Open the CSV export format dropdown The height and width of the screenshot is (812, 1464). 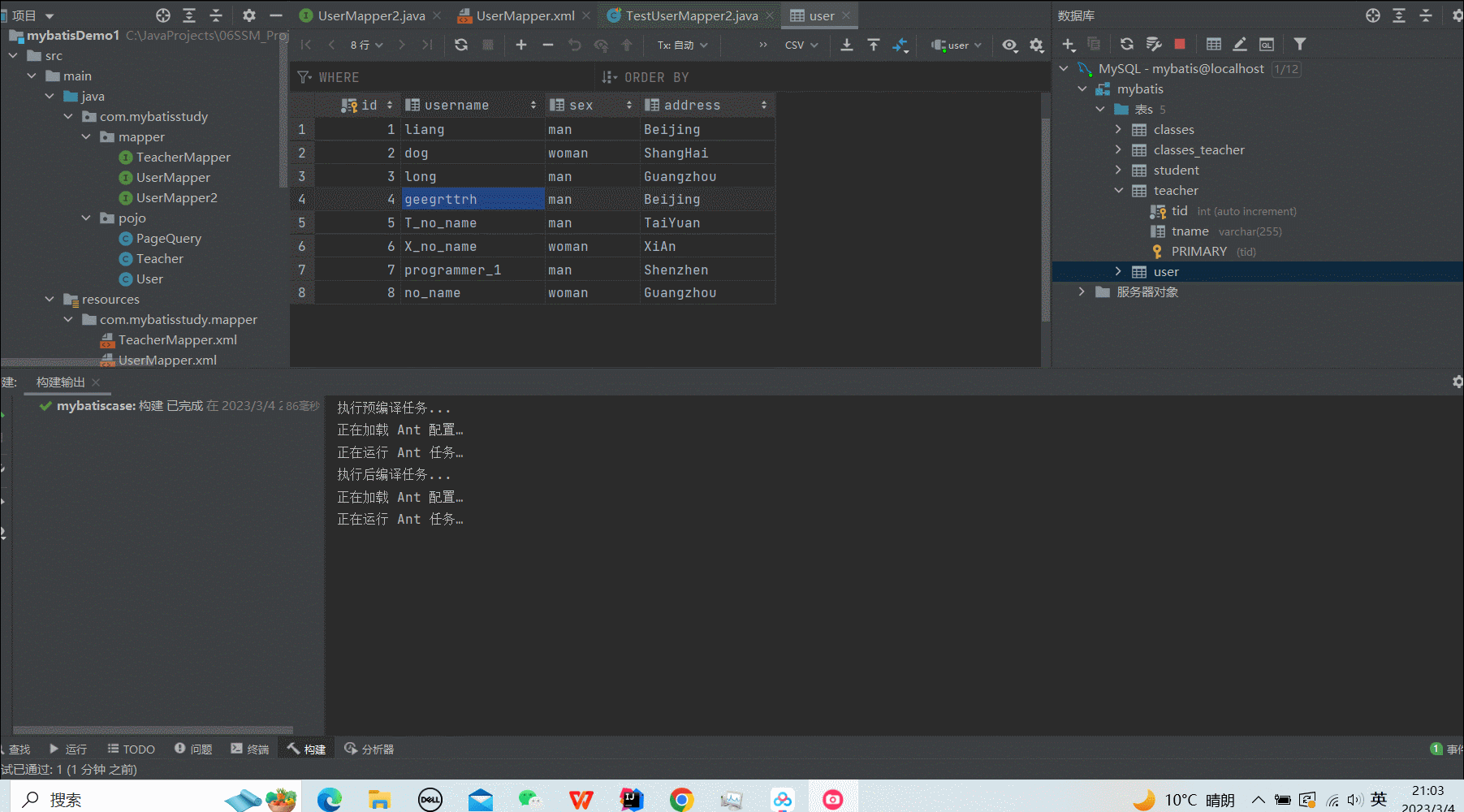click(x=801, y=45)
